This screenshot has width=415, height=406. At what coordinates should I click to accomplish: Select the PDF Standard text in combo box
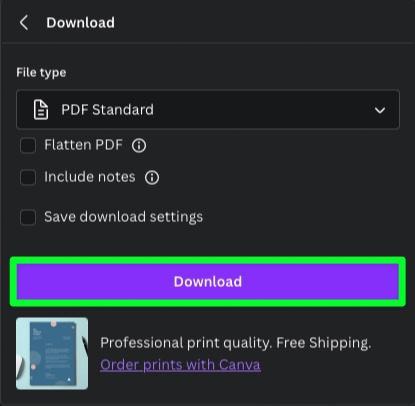tap(107, 110)
